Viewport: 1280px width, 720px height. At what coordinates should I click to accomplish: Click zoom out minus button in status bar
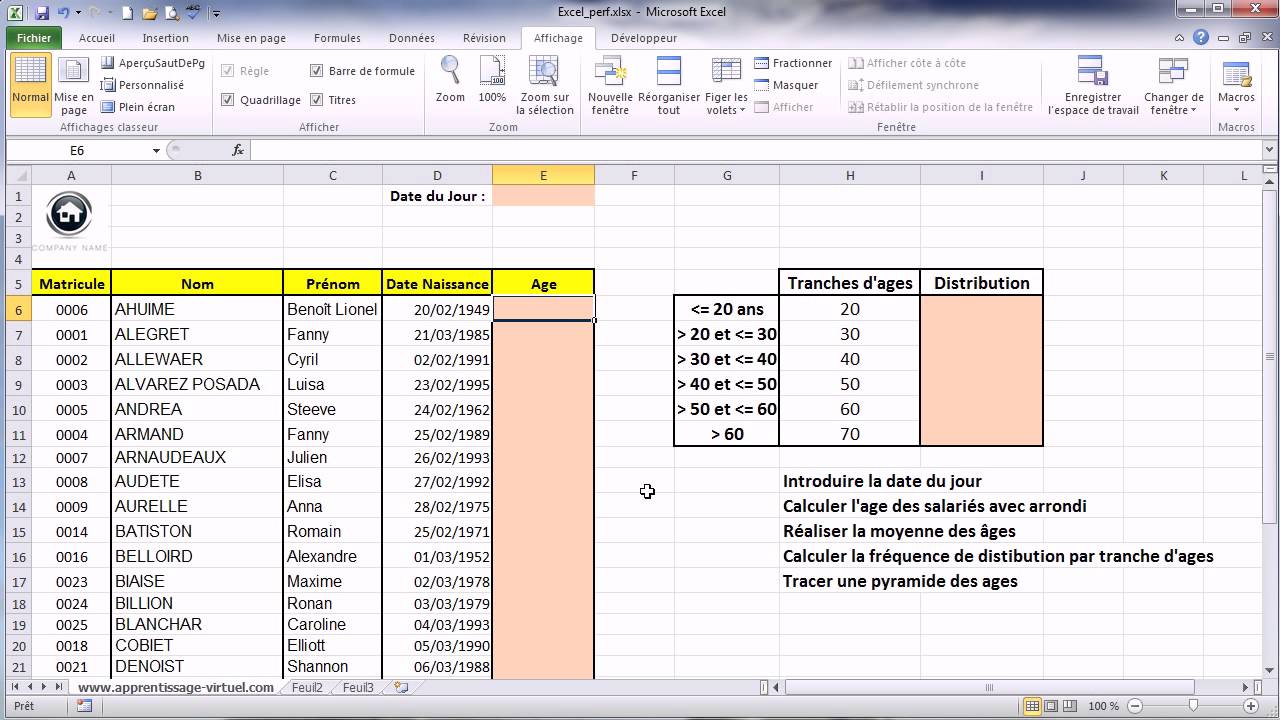[x=1133, y=706]
